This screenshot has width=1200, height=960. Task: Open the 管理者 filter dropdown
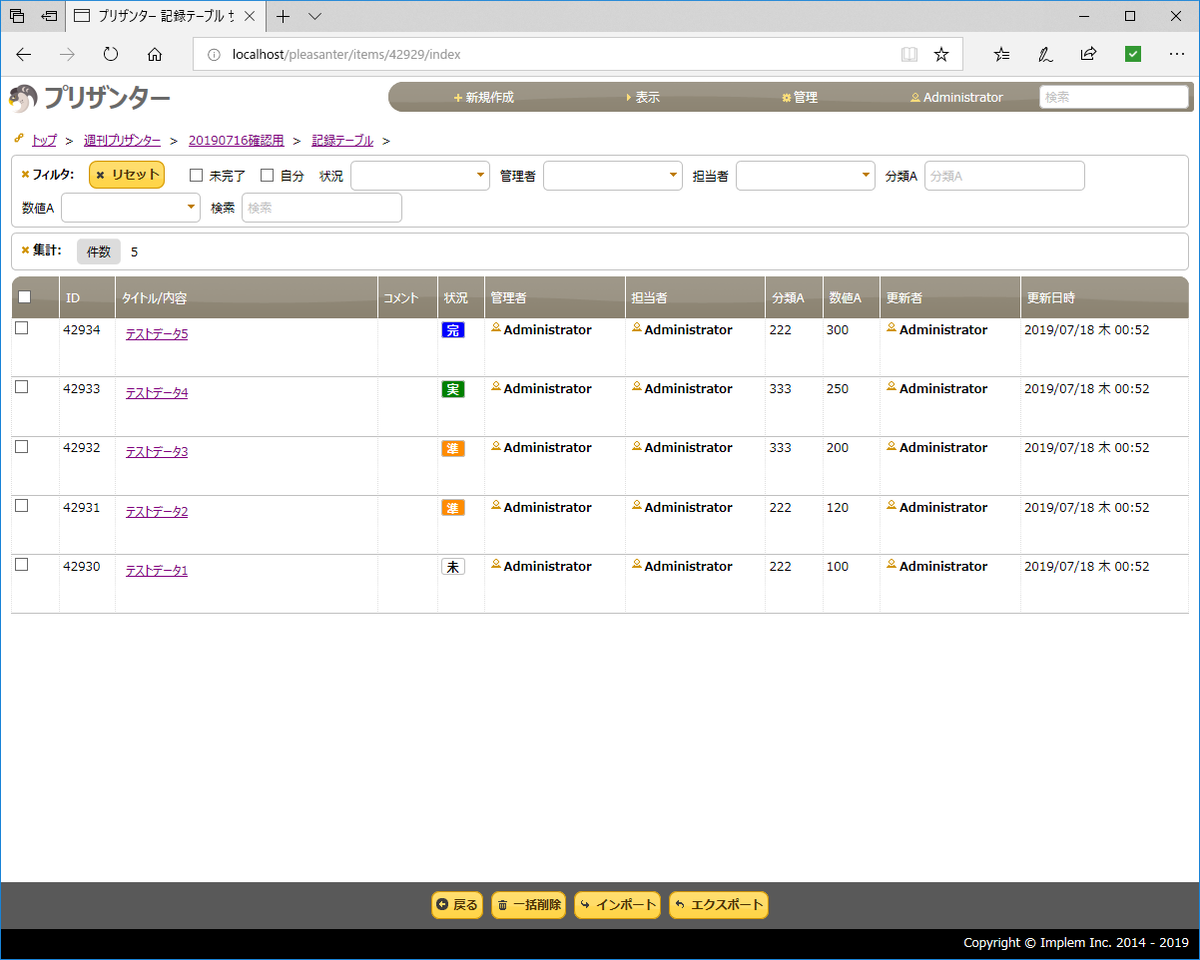612,175
